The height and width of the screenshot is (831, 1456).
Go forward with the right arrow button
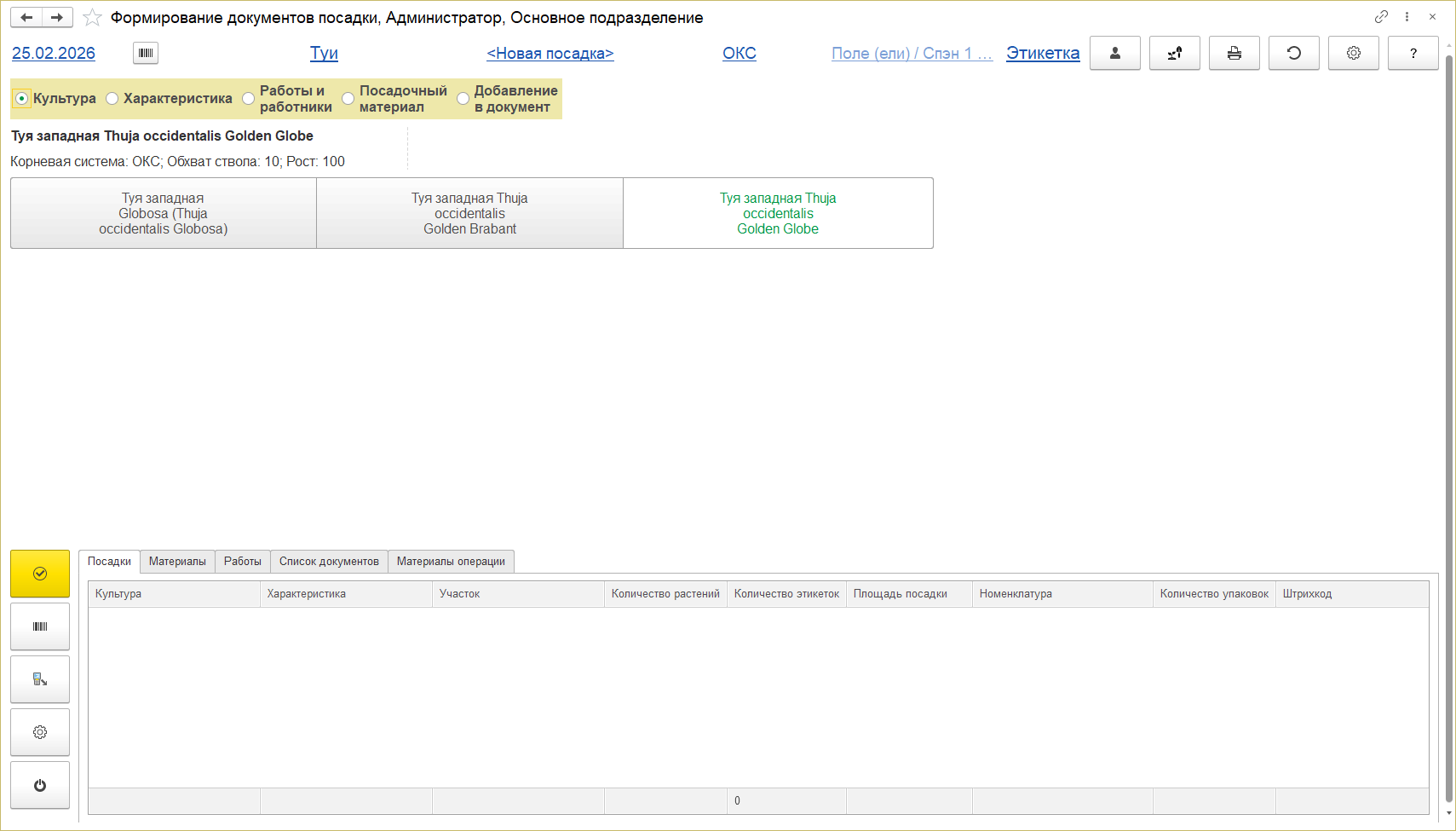point(57,17)
